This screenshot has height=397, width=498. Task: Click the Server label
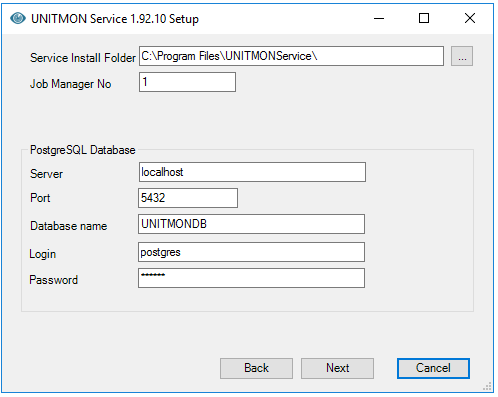pos(46,174)
